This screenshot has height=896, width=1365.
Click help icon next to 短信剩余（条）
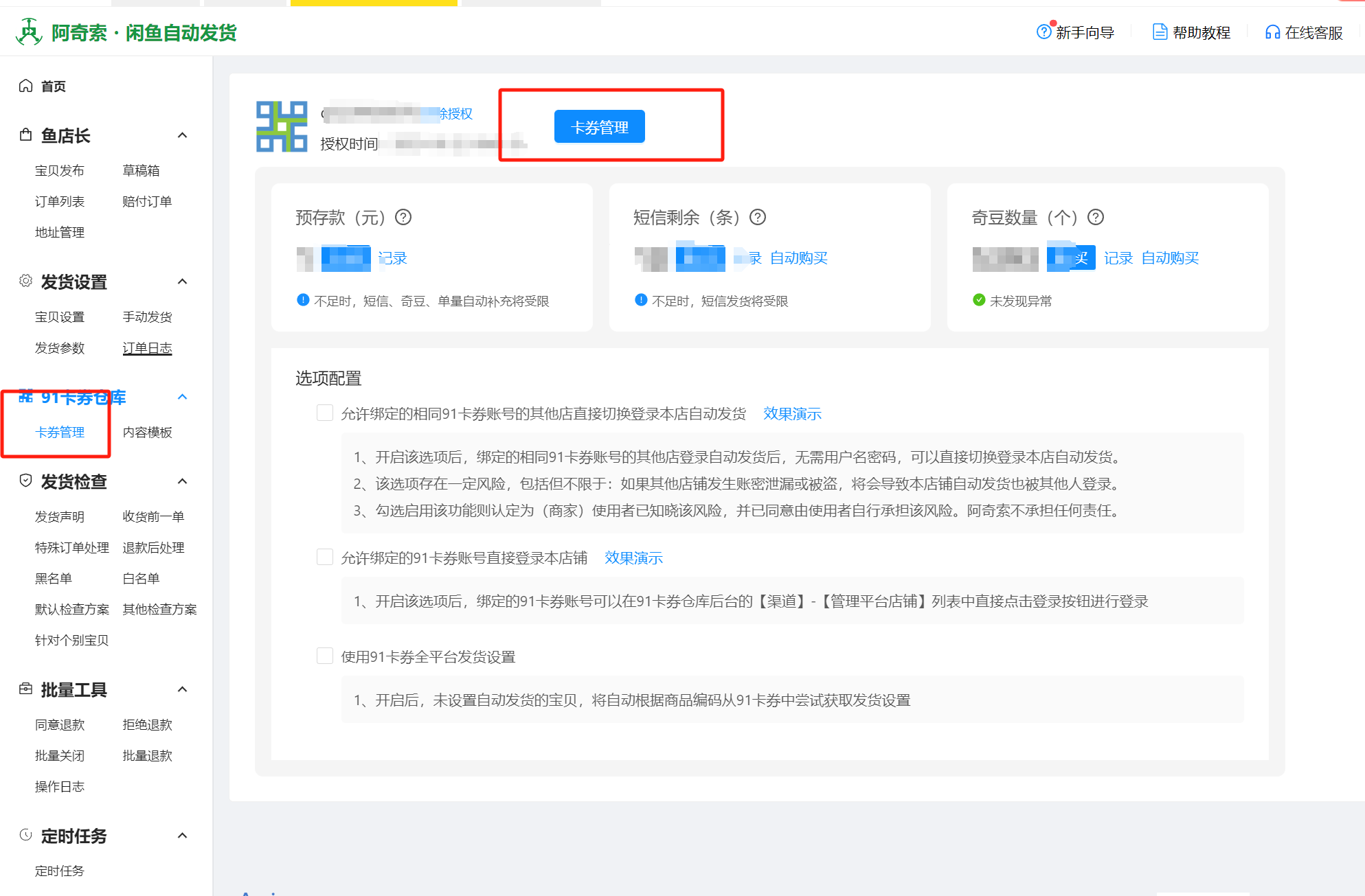pos(758,217)
